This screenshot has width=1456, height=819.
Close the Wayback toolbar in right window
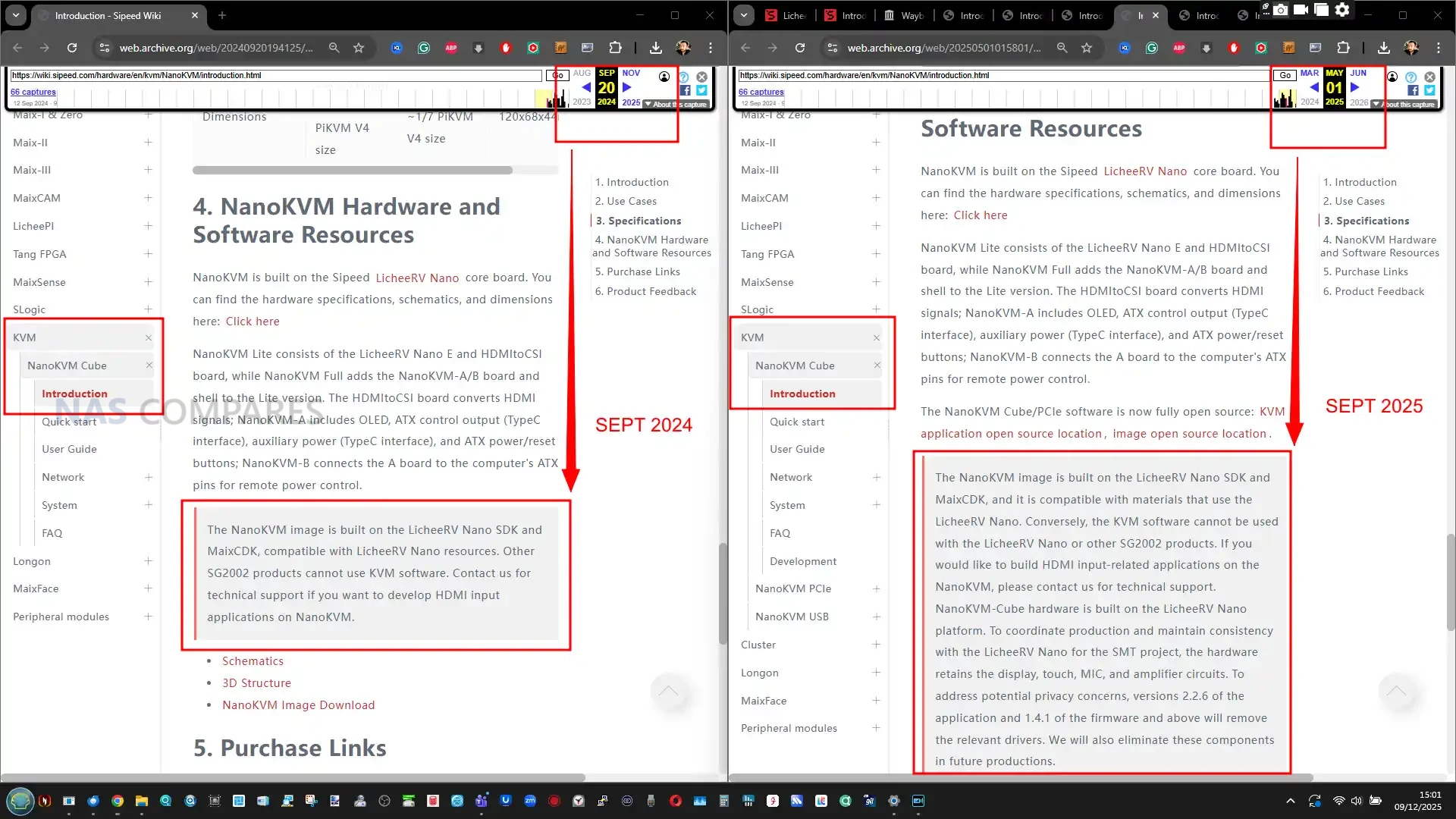1429,77
